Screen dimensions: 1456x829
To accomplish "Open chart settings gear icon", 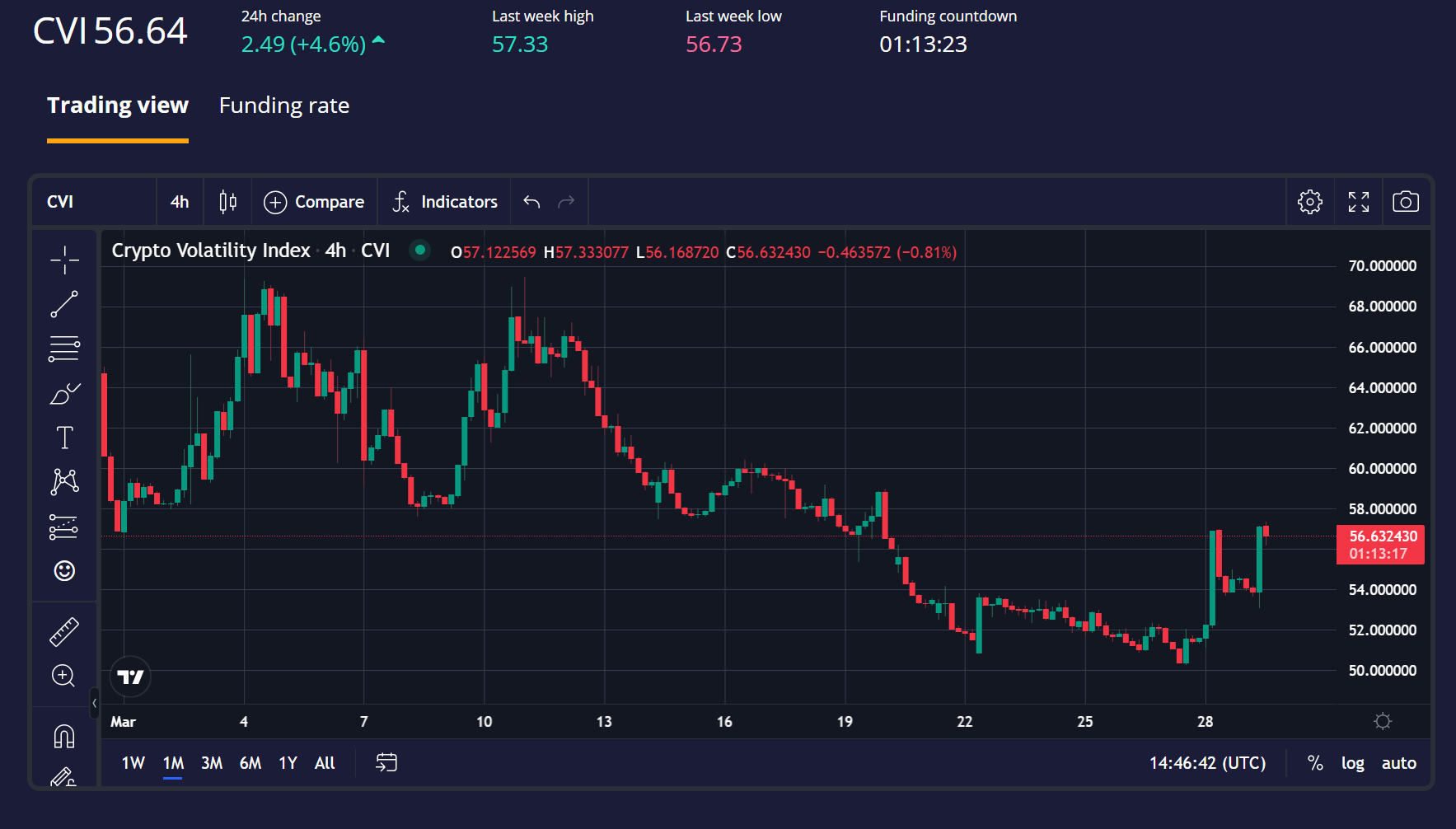I will pyautogui.click(x=1309, y=202).
